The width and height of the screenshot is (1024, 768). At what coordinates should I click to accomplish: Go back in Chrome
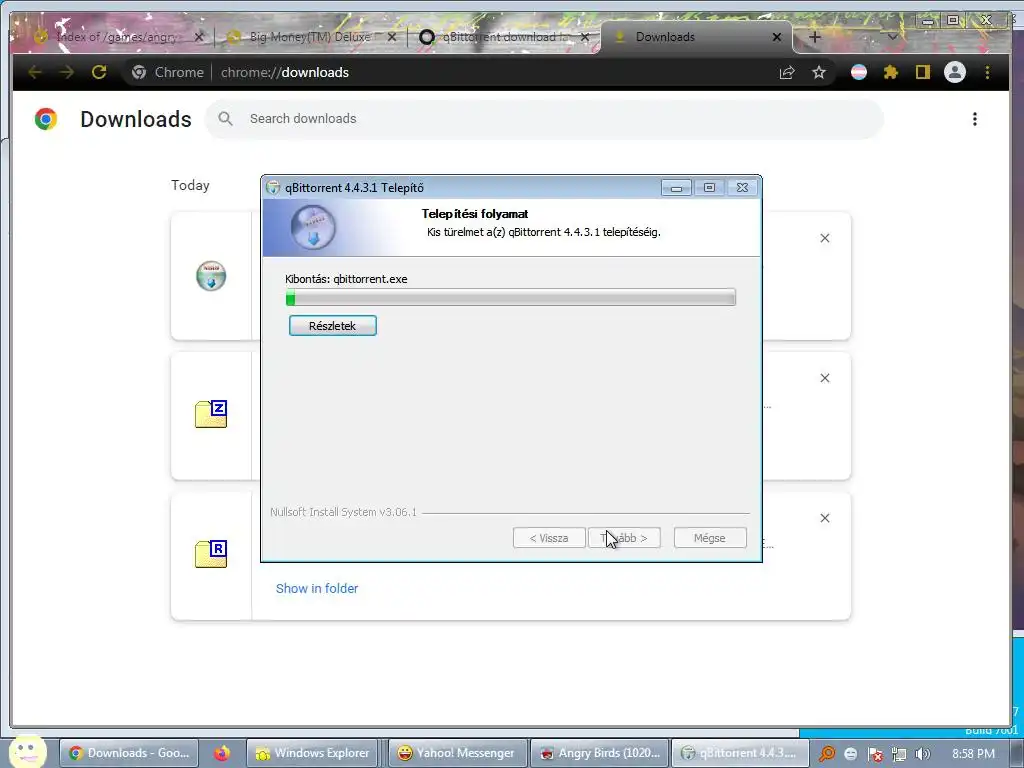point(35,72)
